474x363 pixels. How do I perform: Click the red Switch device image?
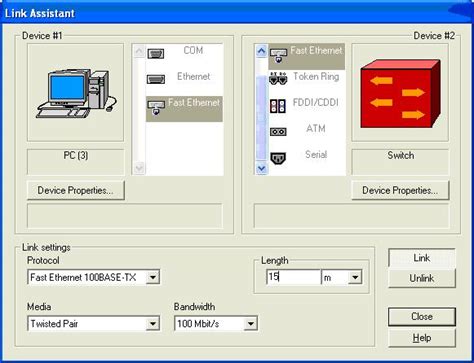coord(400,93)
